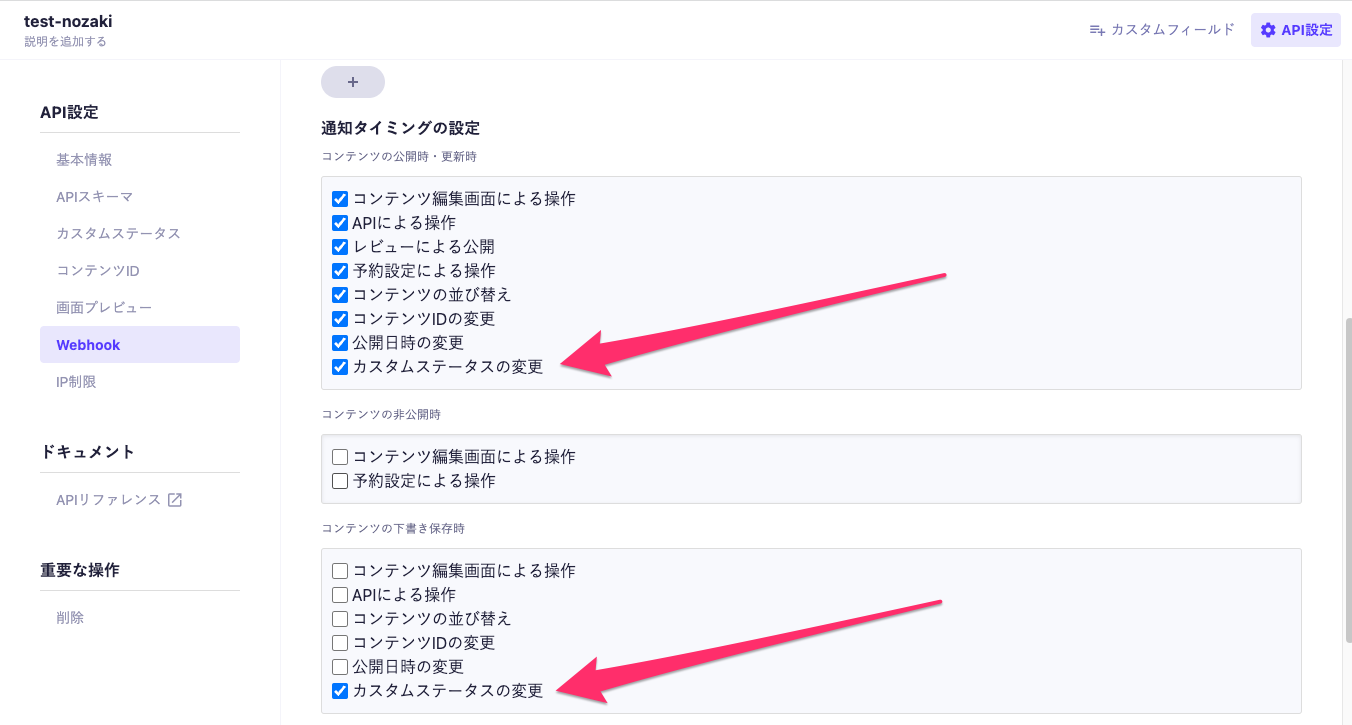Open the APIリファレンス documentation link
Viewport: 1352px width, 725px height.
pyautogui.click(x=108, y=500)
